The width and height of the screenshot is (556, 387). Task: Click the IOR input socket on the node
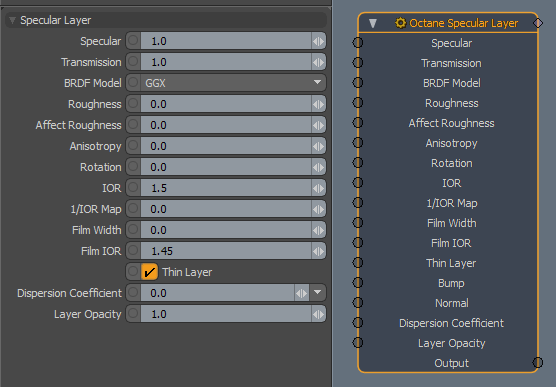tap(358, 182)
